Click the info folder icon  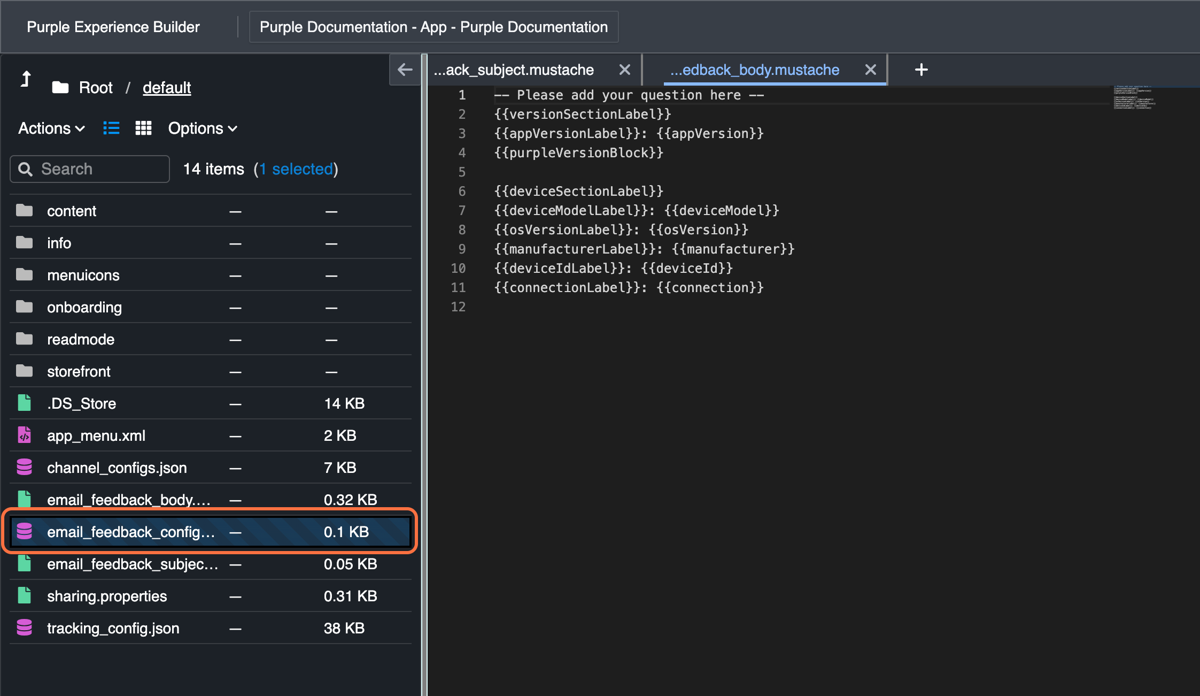click(x=25, y=243)
